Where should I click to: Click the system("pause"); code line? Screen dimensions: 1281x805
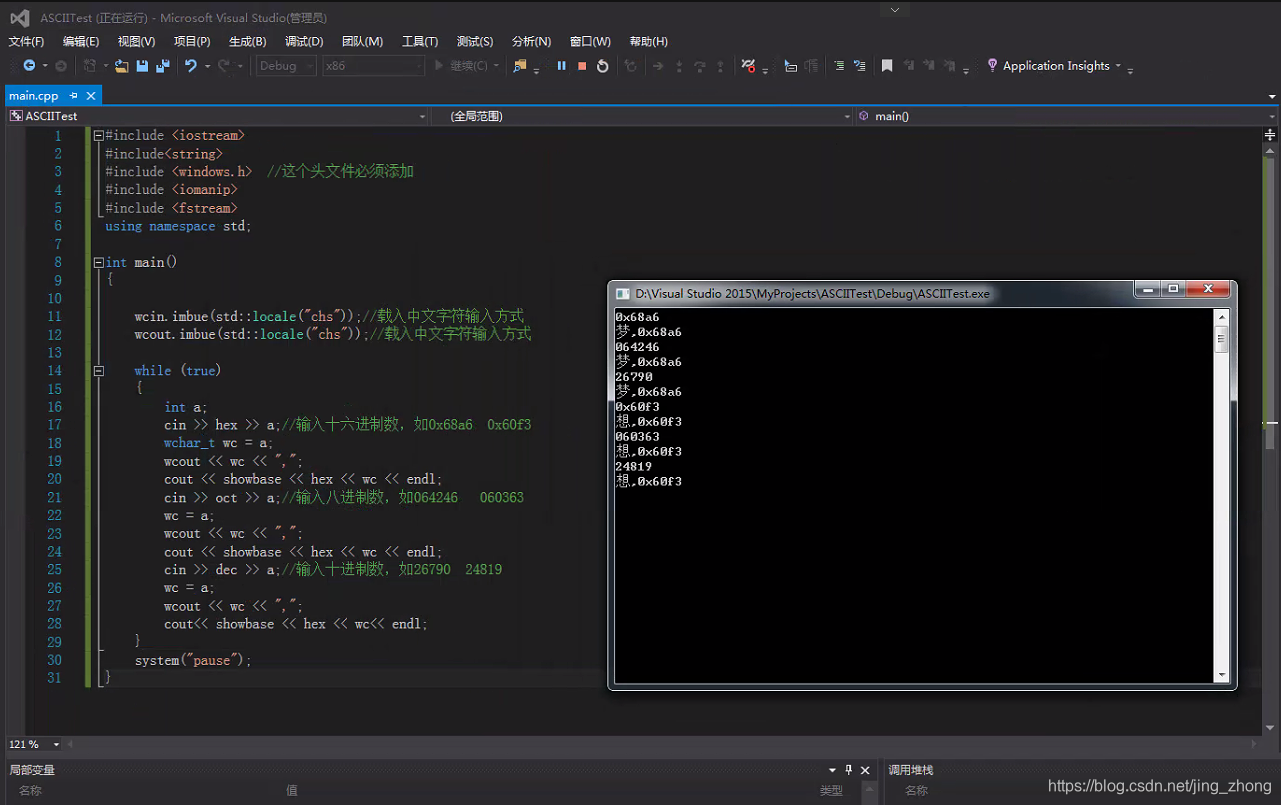click(x=194, y=660)
